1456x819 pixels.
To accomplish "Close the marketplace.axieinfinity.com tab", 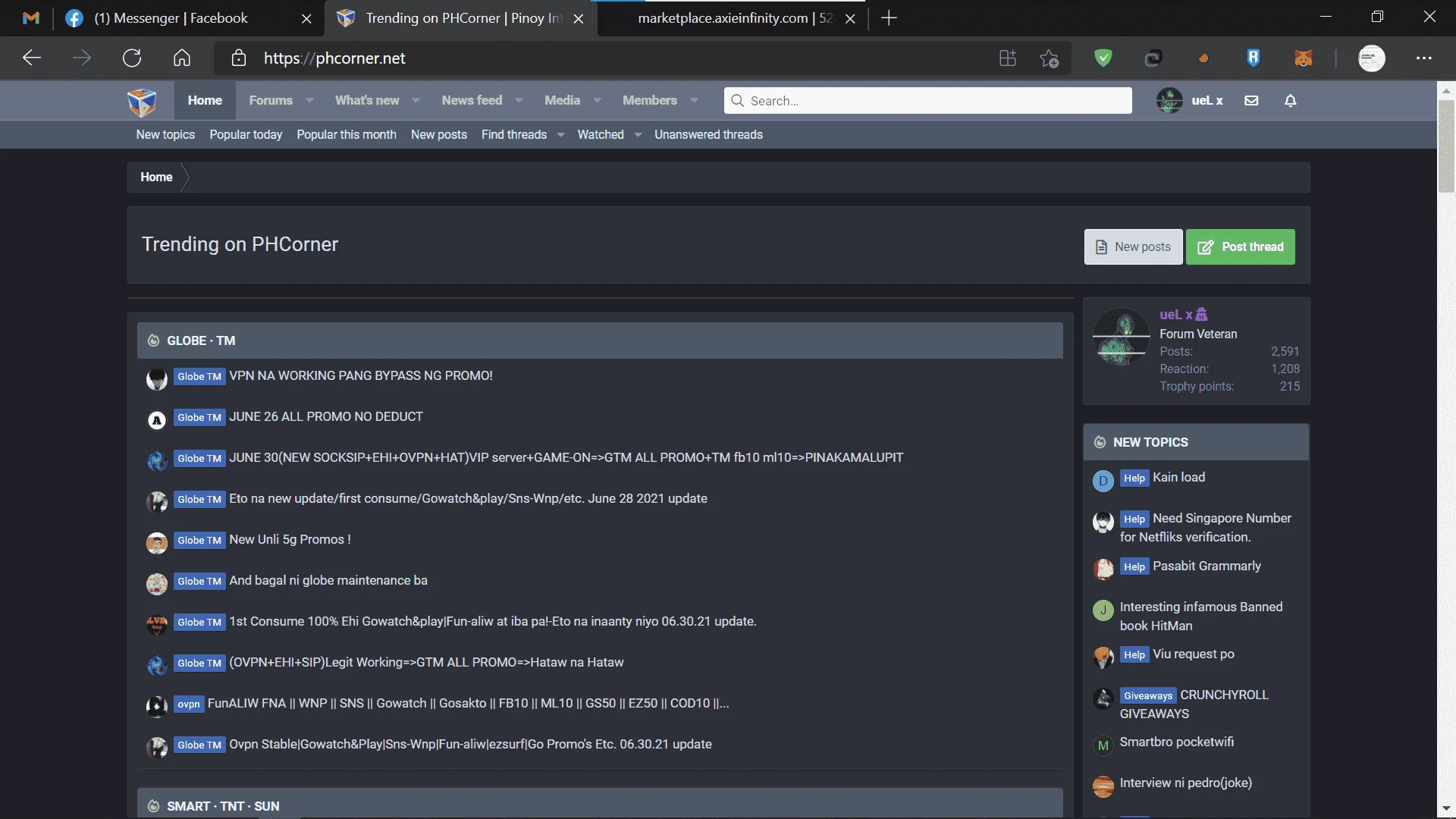I will [x=850, y=18].
